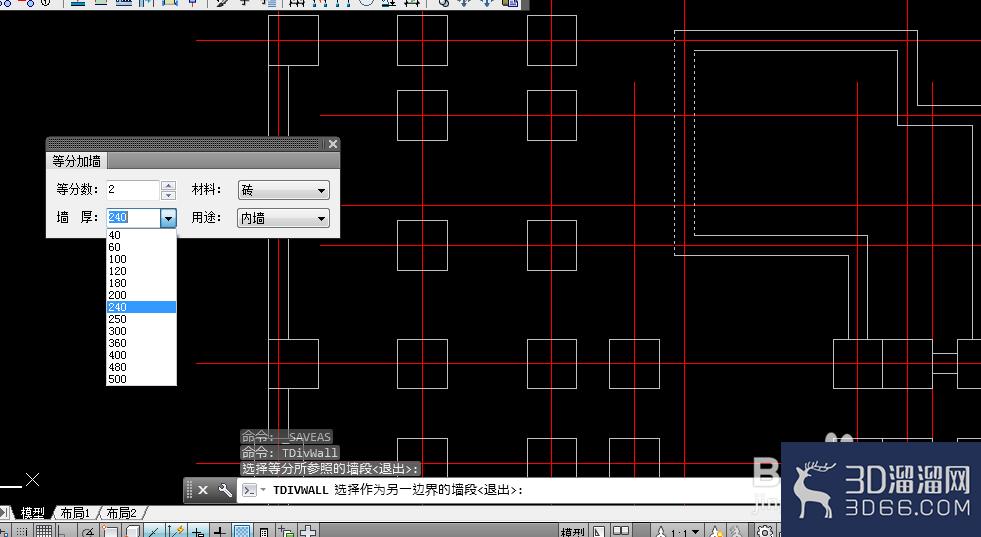
Task: Toggle Dynamic Input status icon
Action: pos(197,531)
